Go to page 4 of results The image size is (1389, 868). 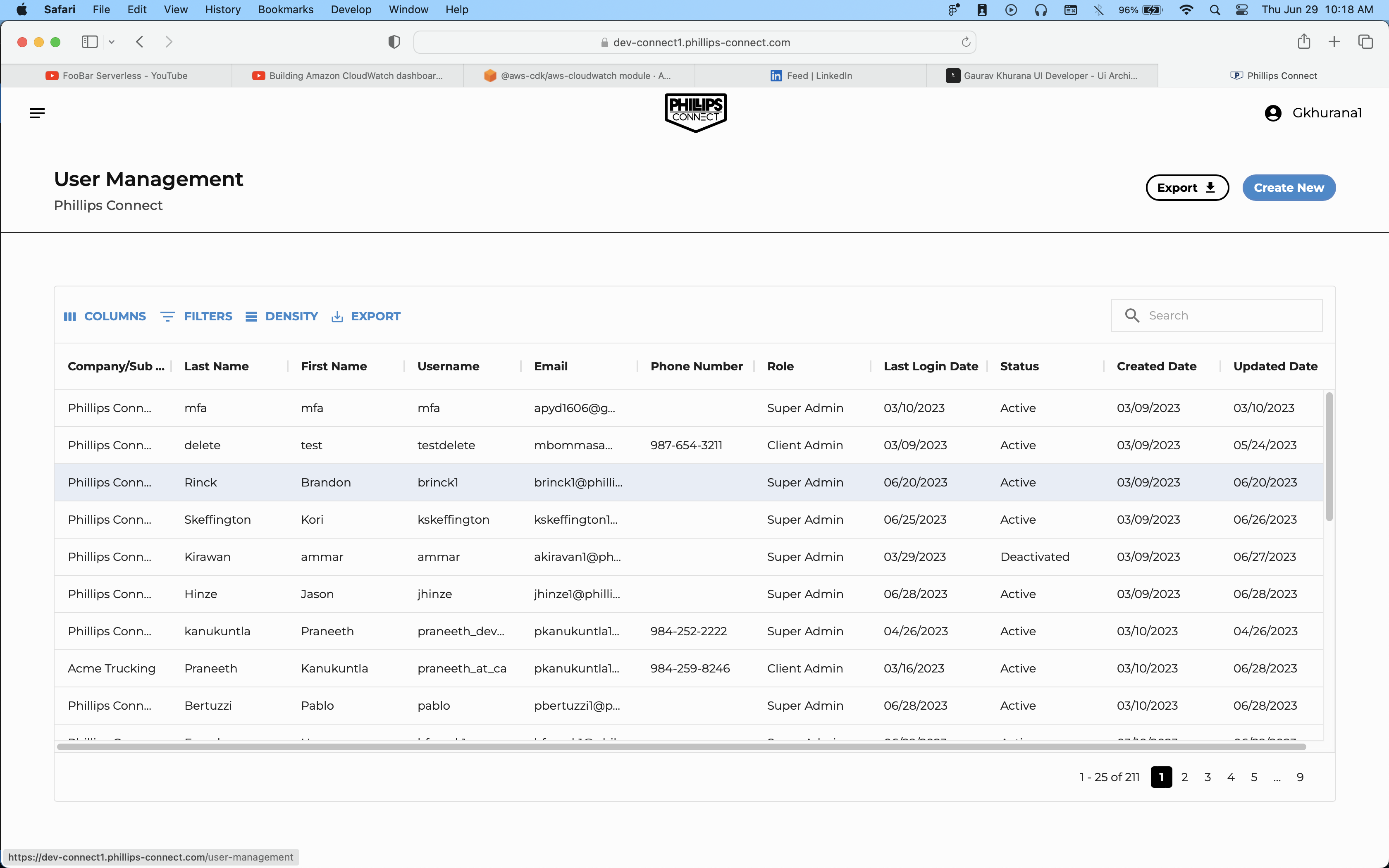coord(1231,777)
